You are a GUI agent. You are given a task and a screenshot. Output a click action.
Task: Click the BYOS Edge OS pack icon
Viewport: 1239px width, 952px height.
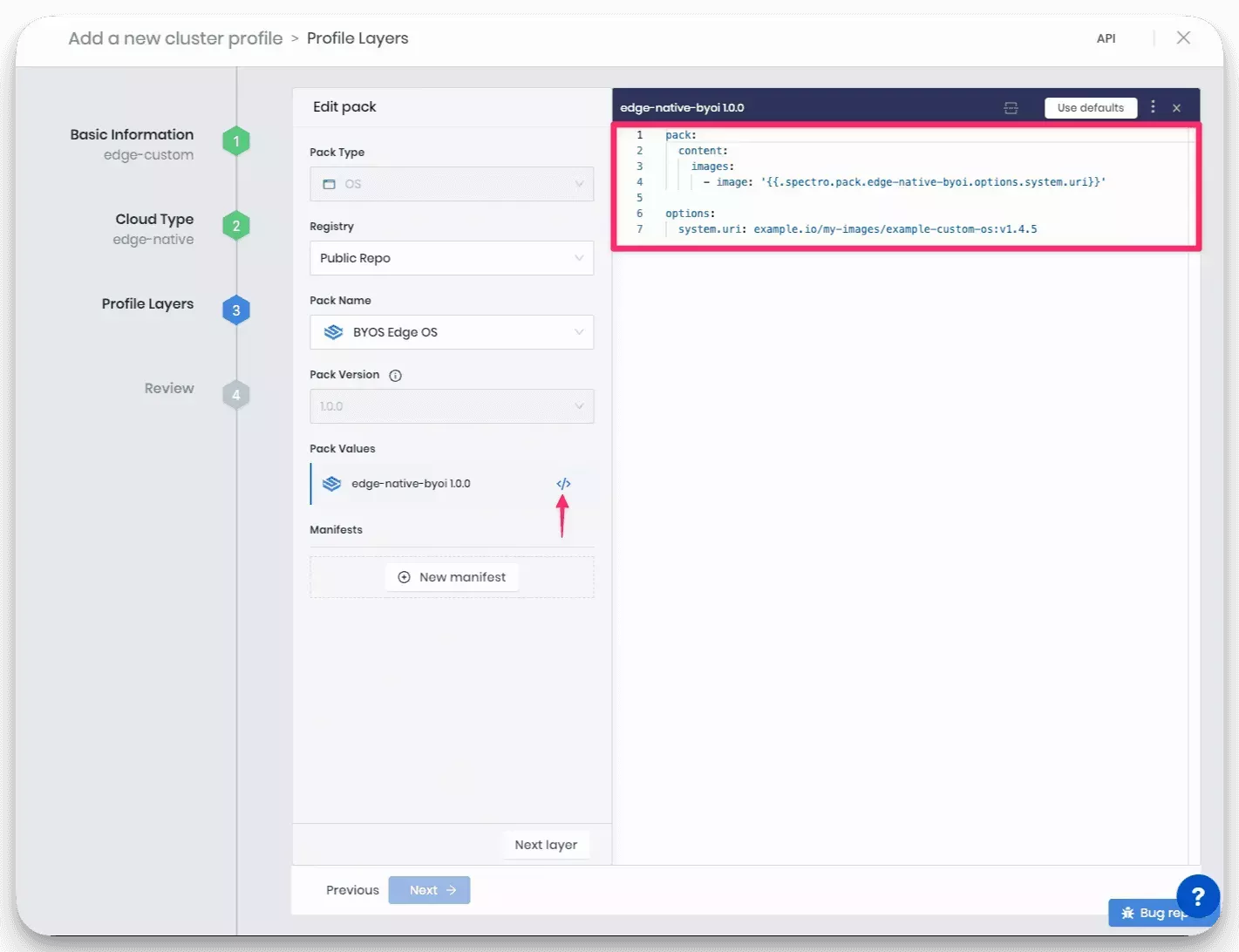click(334, 332)
